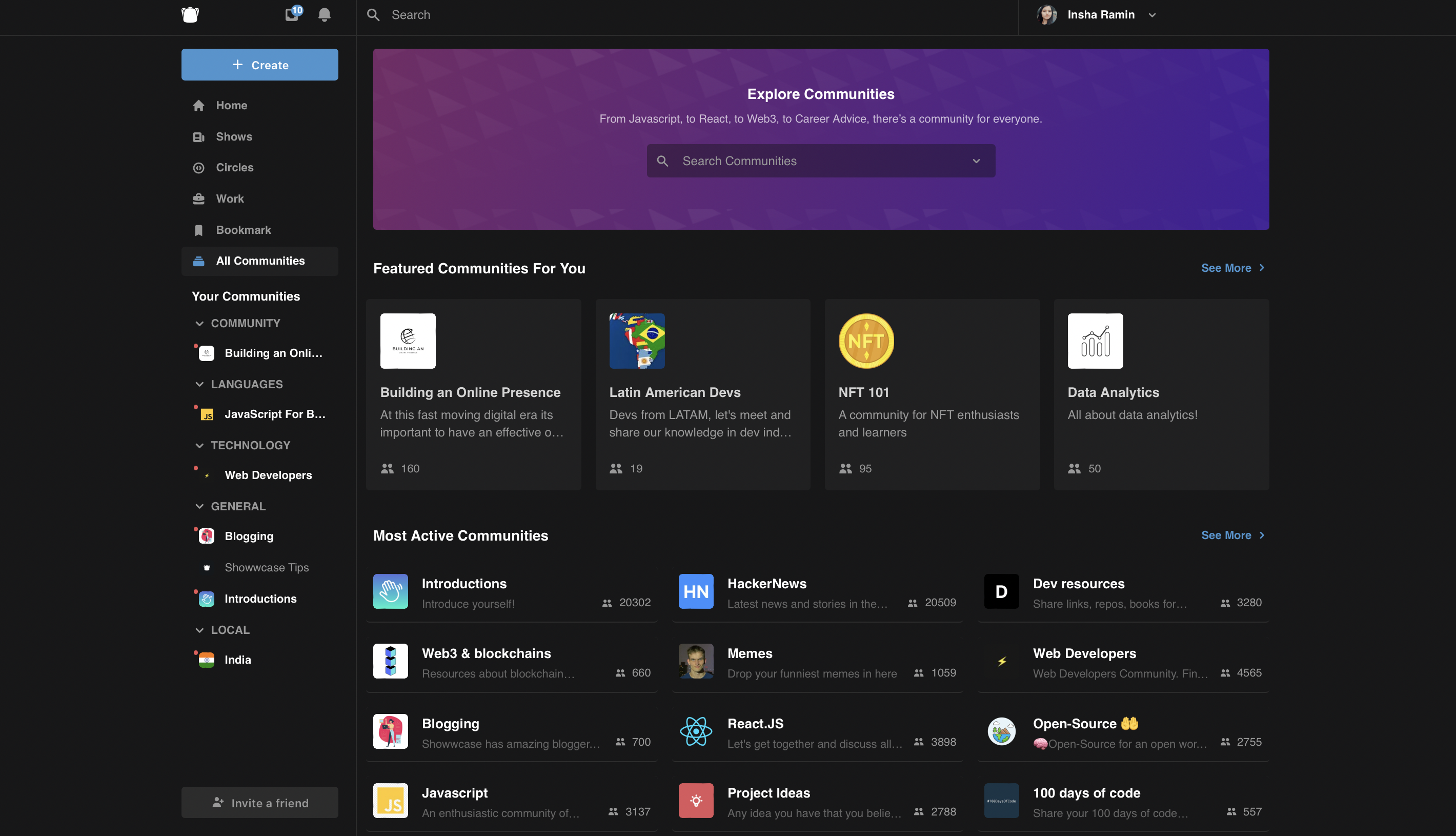
Task: Open Bookmark in the sidebar
Action: pyautogui.click(x=259, y=230)
